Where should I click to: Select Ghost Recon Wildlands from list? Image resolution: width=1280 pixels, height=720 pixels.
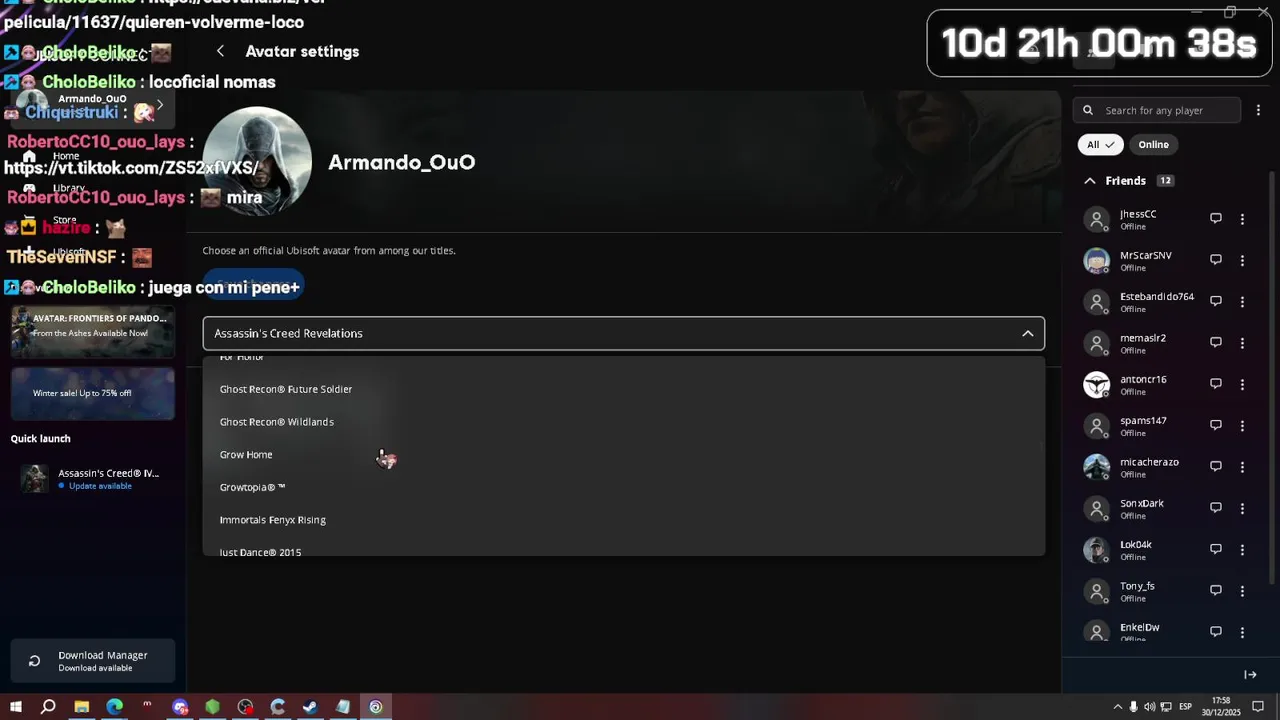624,422
